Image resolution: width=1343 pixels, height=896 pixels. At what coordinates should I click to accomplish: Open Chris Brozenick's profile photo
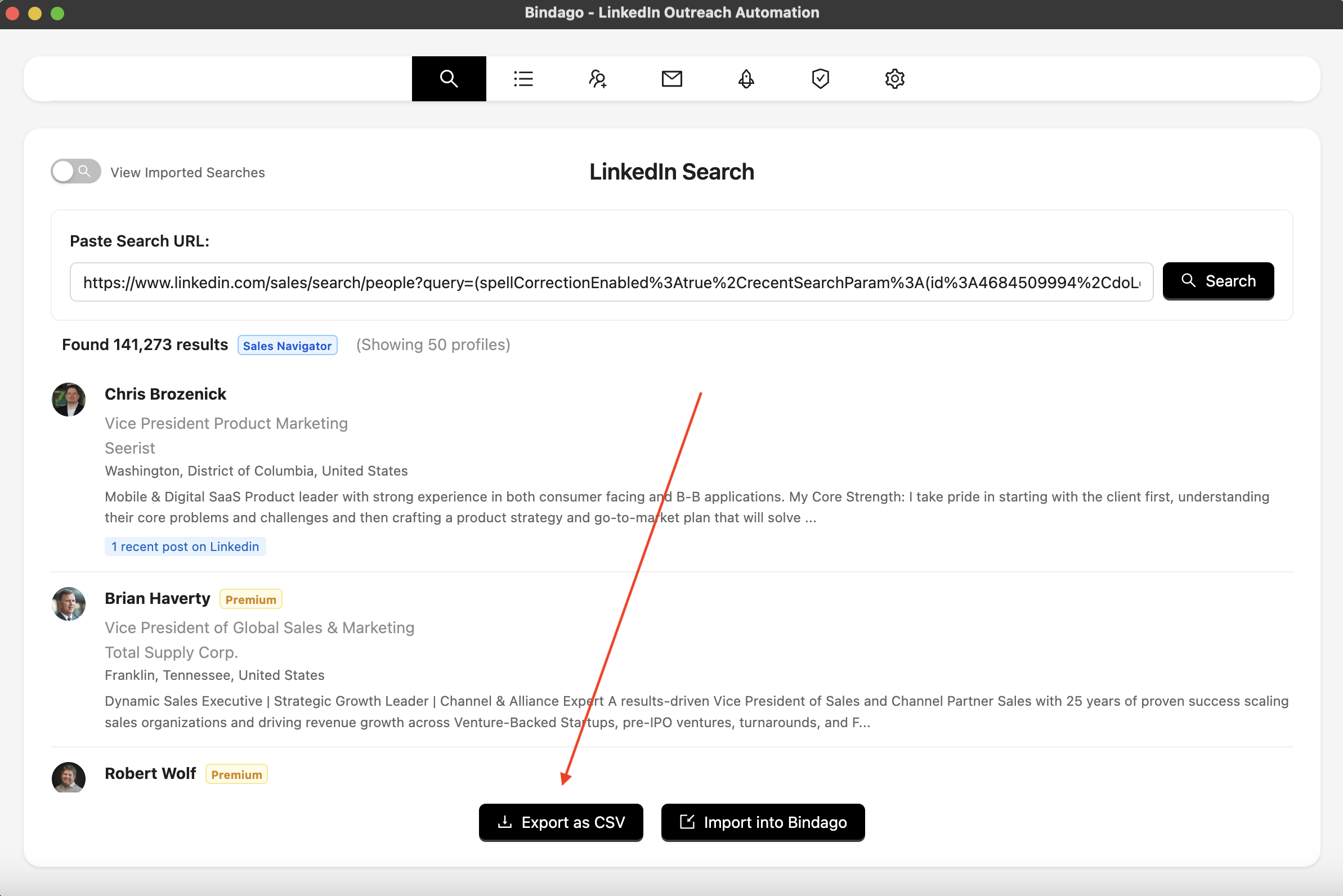click(x=69, y=400)
